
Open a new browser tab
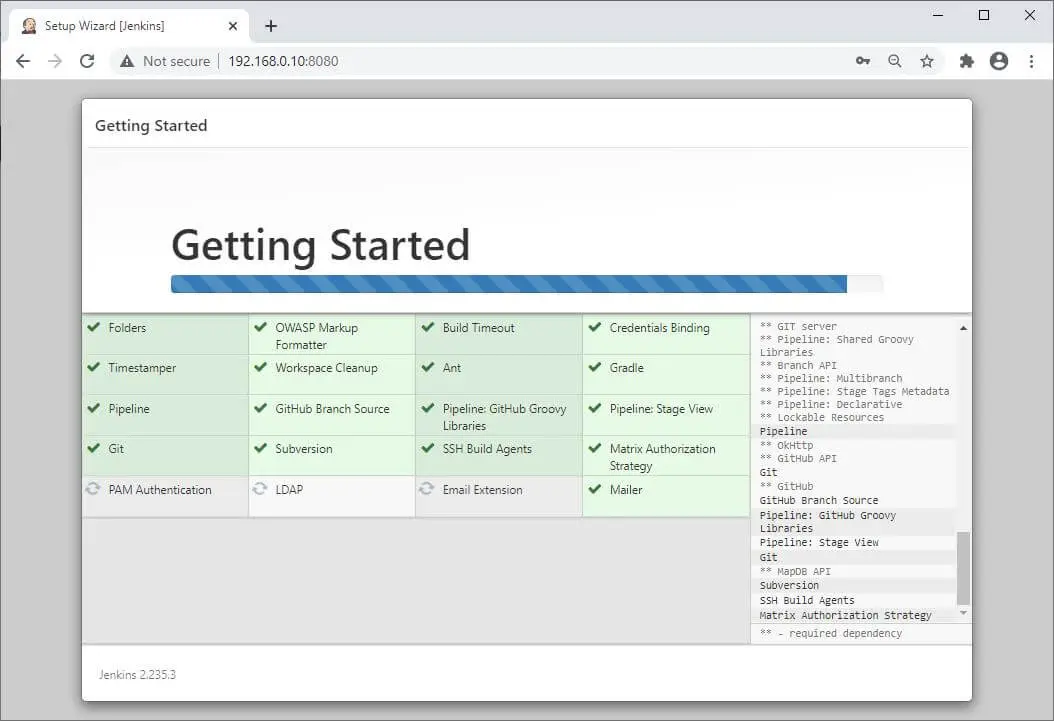coord(271,26)
